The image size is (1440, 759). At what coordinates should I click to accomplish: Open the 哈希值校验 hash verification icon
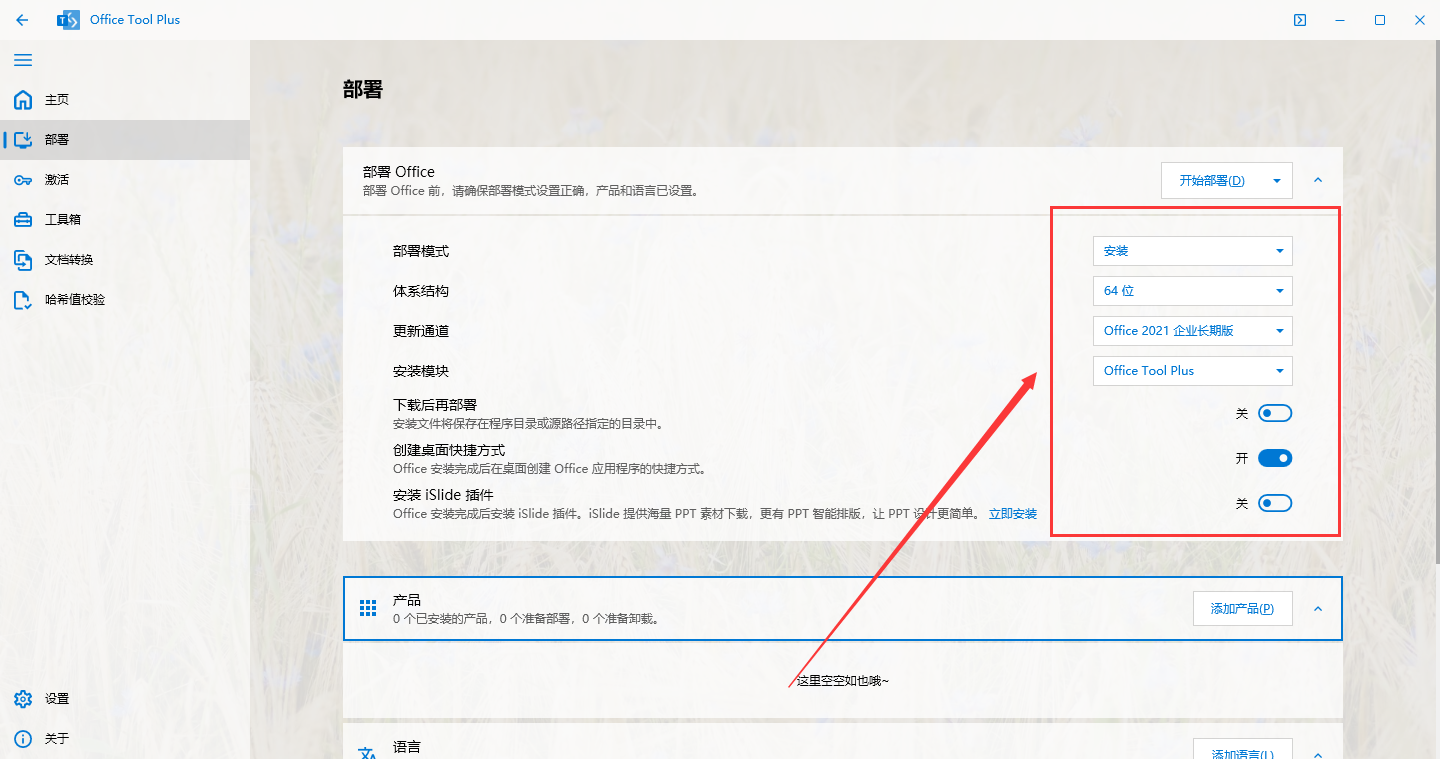(x=23, y=299)
